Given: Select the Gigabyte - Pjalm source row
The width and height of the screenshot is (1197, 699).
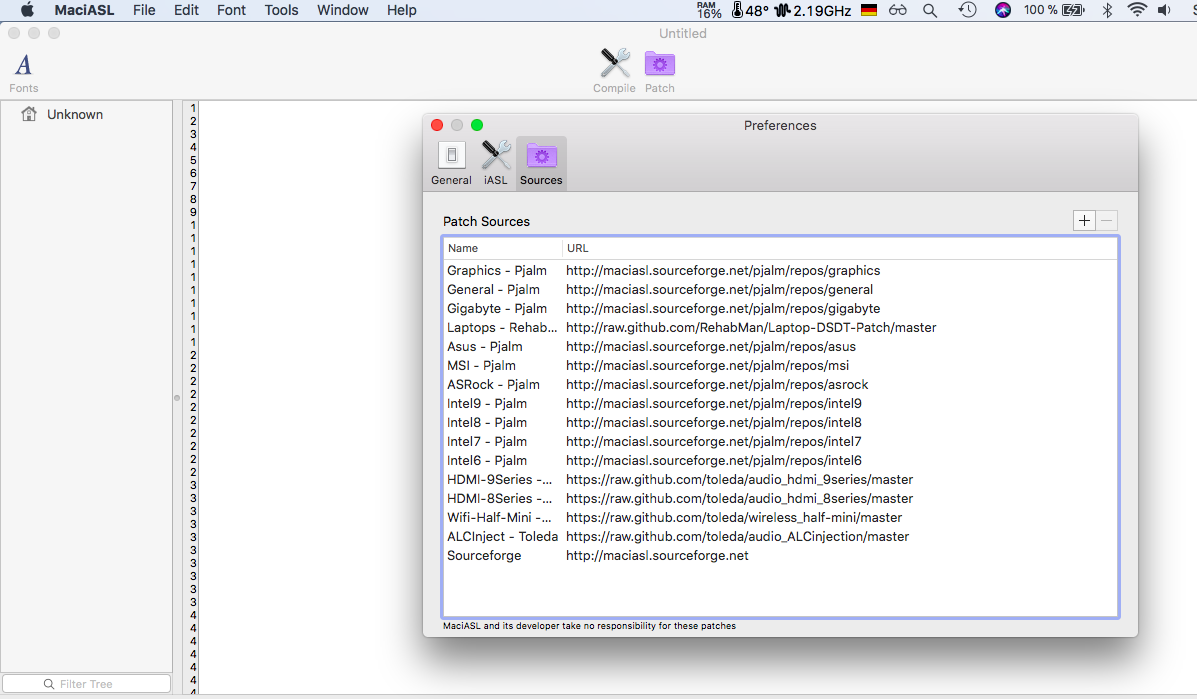Looking at the screenshot, I should [780, 308].
